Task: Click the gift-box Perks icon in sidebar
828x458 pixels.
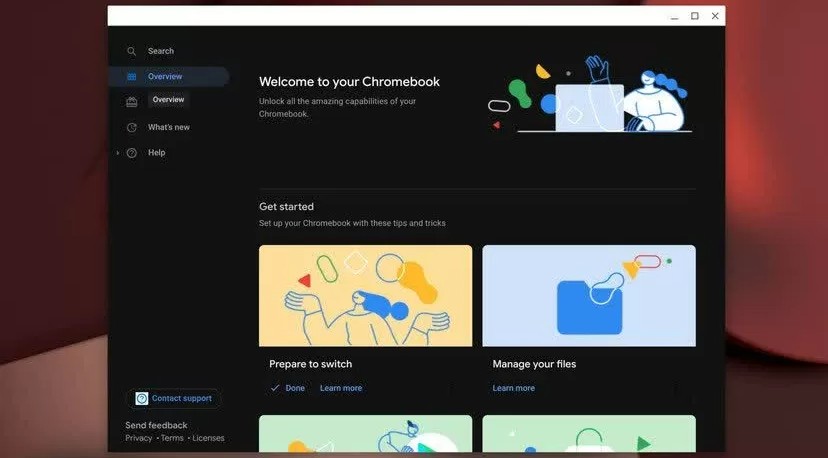Action: click(x=131, y=102)
